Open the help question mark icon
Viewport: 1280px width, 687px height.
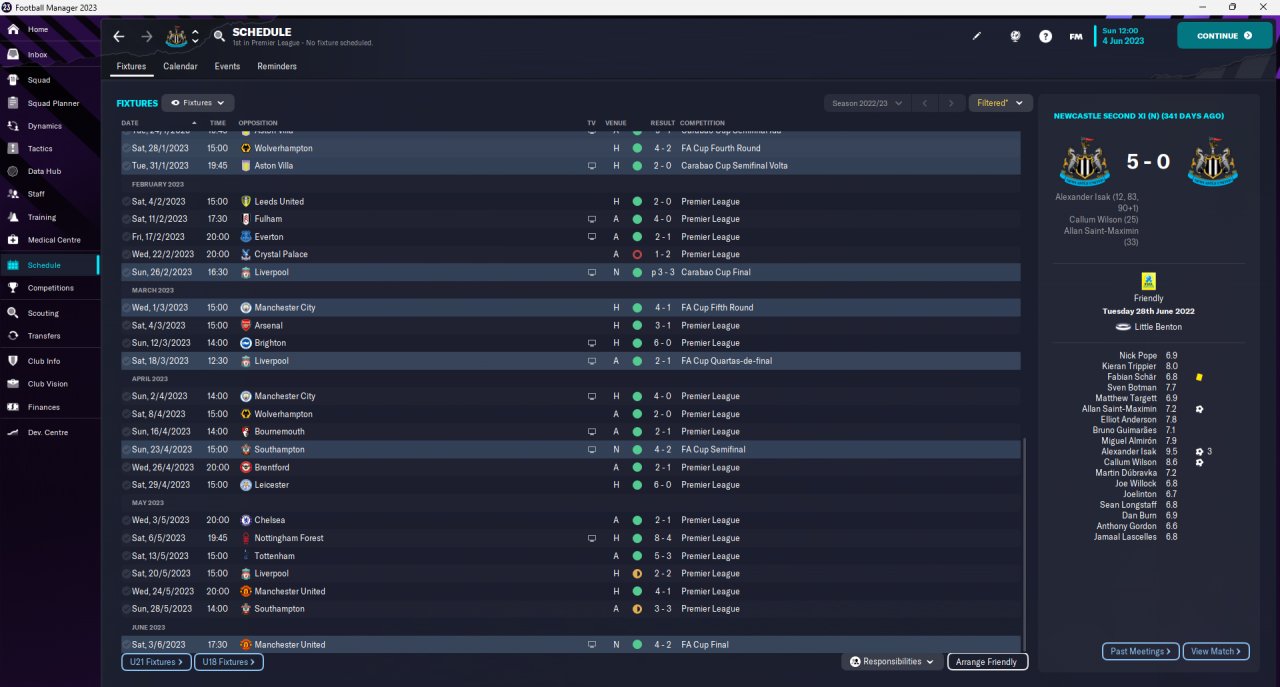(1045, 36)
